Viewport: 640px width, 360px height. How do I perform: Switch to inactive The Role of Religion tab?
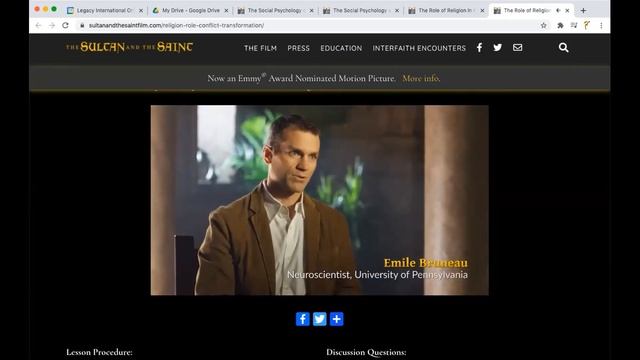[446, 11]
